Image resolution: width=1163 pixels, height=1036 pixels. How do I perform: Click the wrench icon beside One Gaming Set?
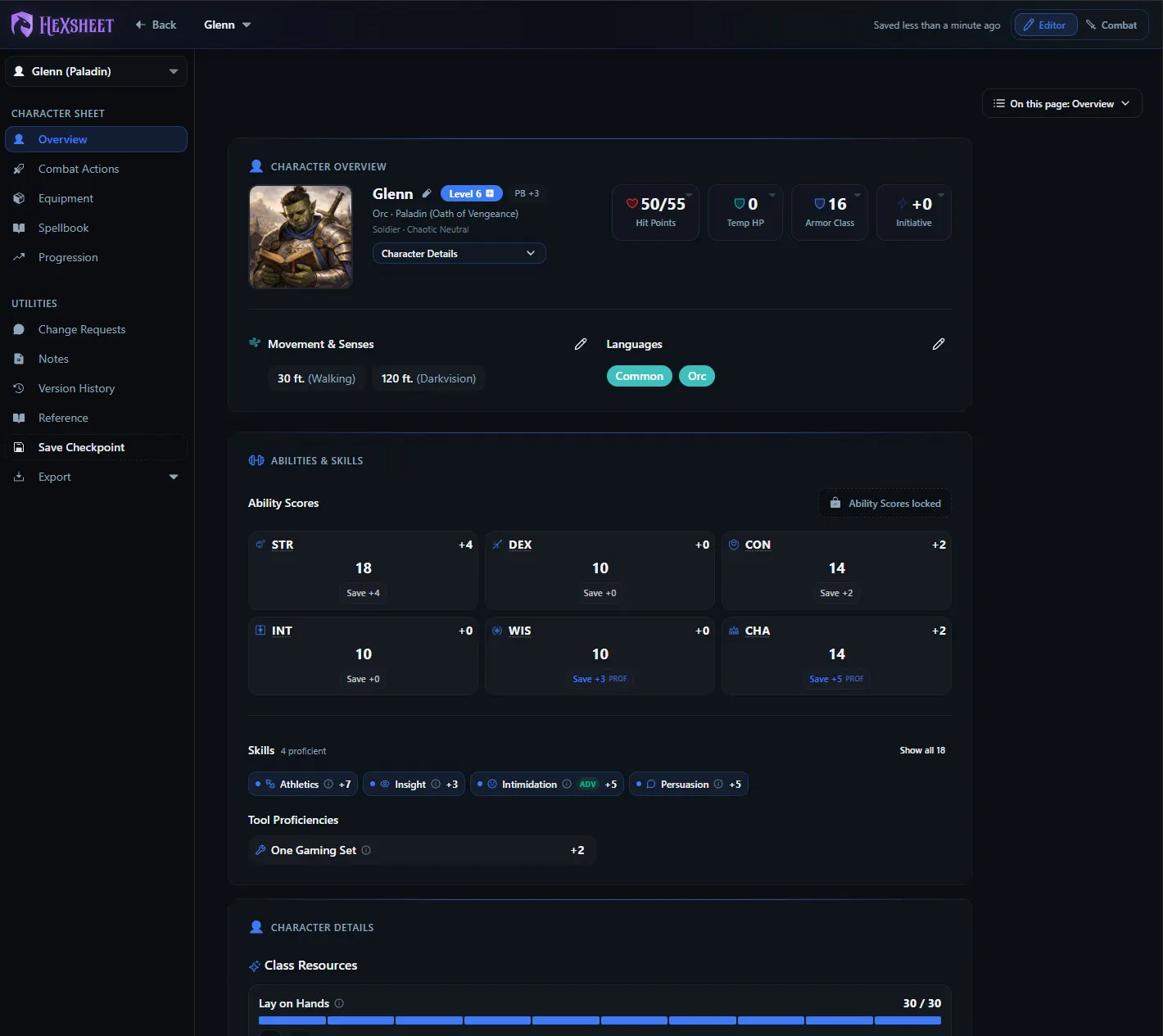click(260, 850)
